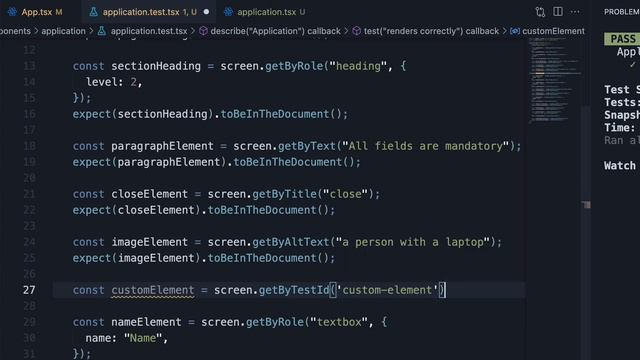
Task: Select test("renders correctly") callback breadcrumb
Action: tap(431, 31)
